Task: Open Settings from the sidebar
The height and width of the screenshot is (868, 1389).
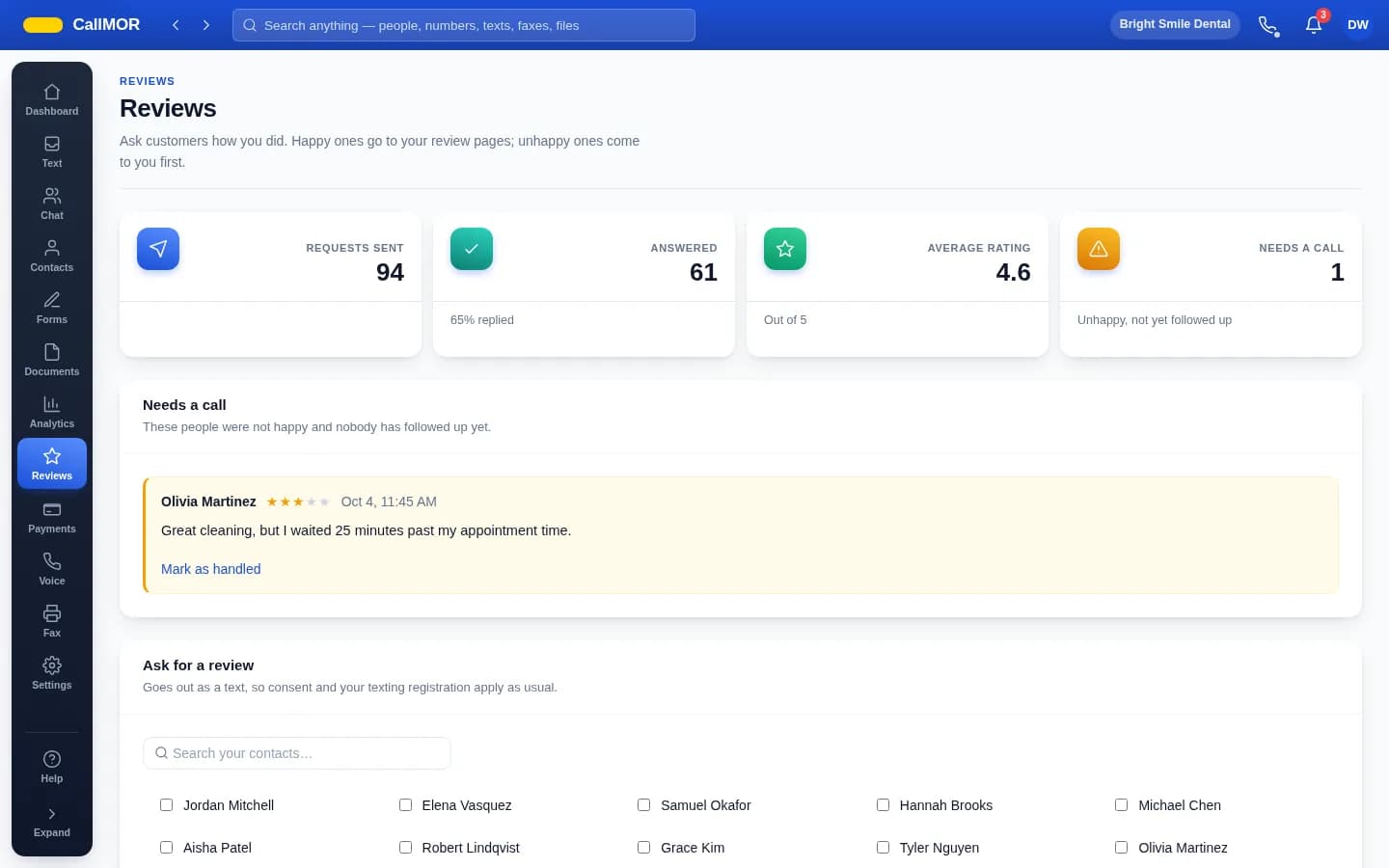Action: [x=52, y=673]
